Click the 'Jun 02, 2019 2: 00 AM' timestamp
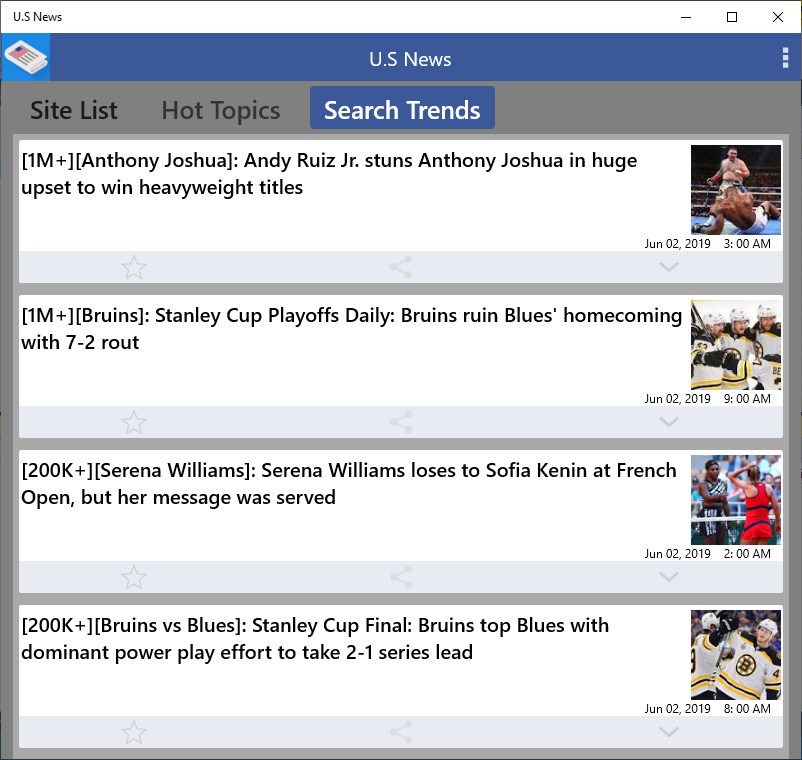 click(707, 554)
